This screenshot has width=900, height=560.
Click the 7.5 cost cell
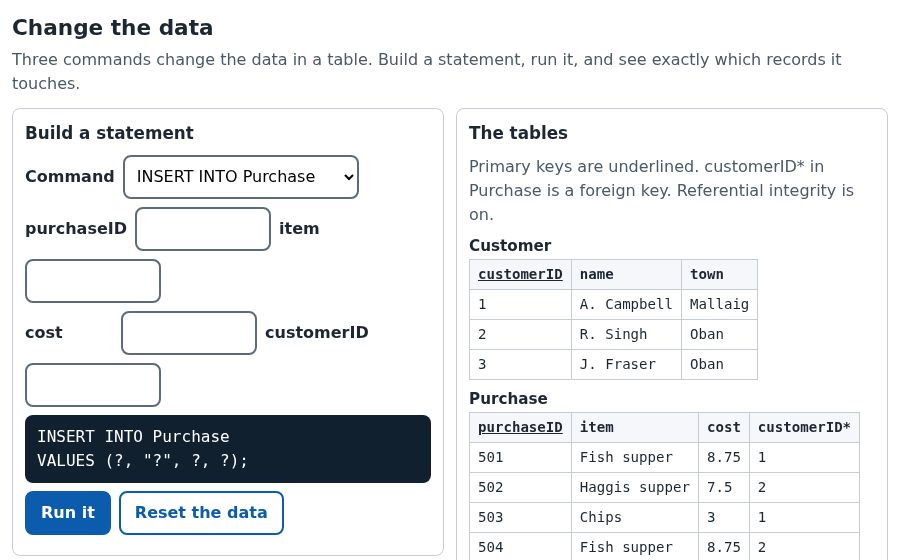pyautogui.click(x=724, y=488)
